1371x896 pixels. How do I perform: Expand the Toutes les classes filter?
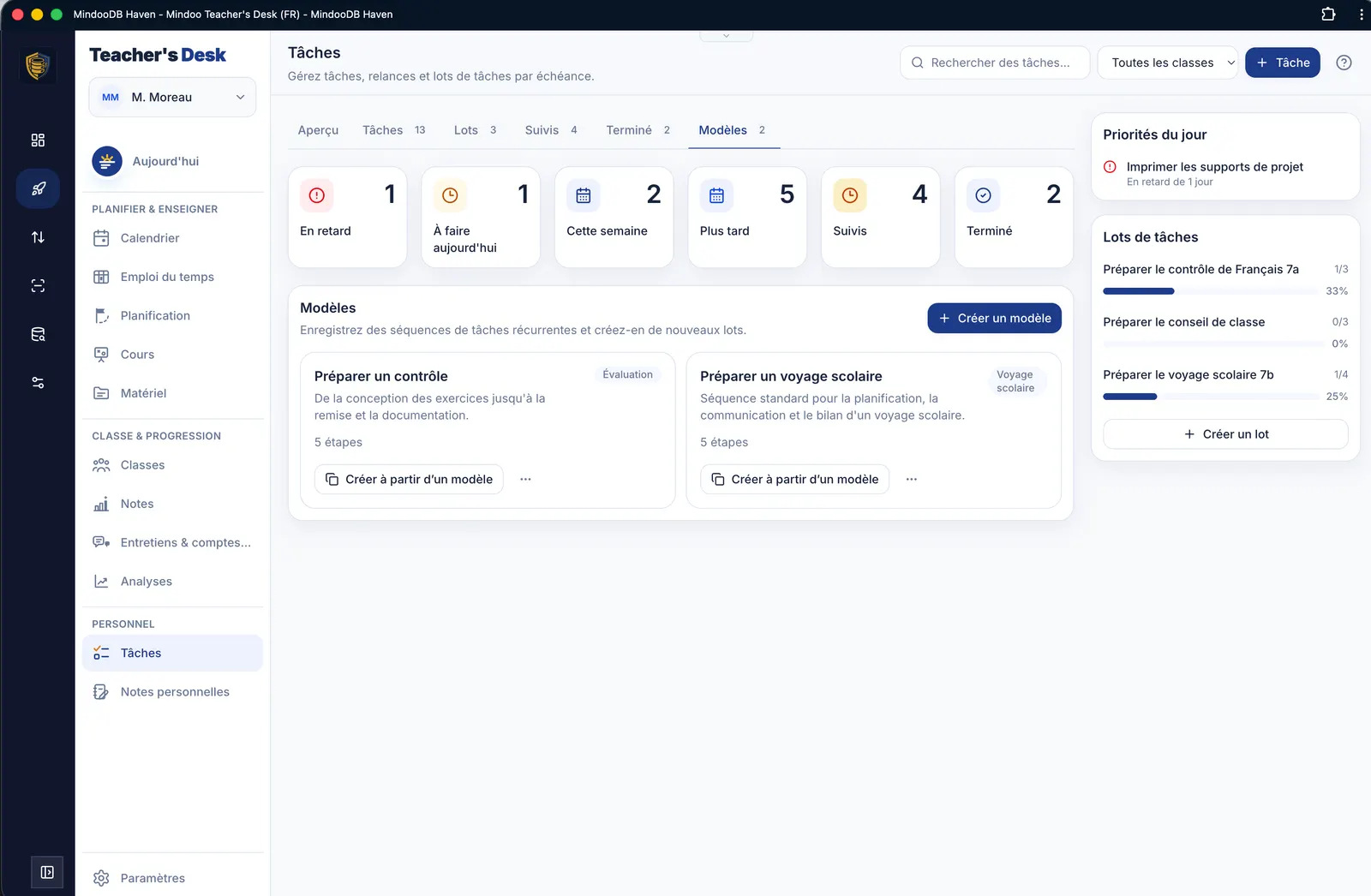tap(1168, 63)
